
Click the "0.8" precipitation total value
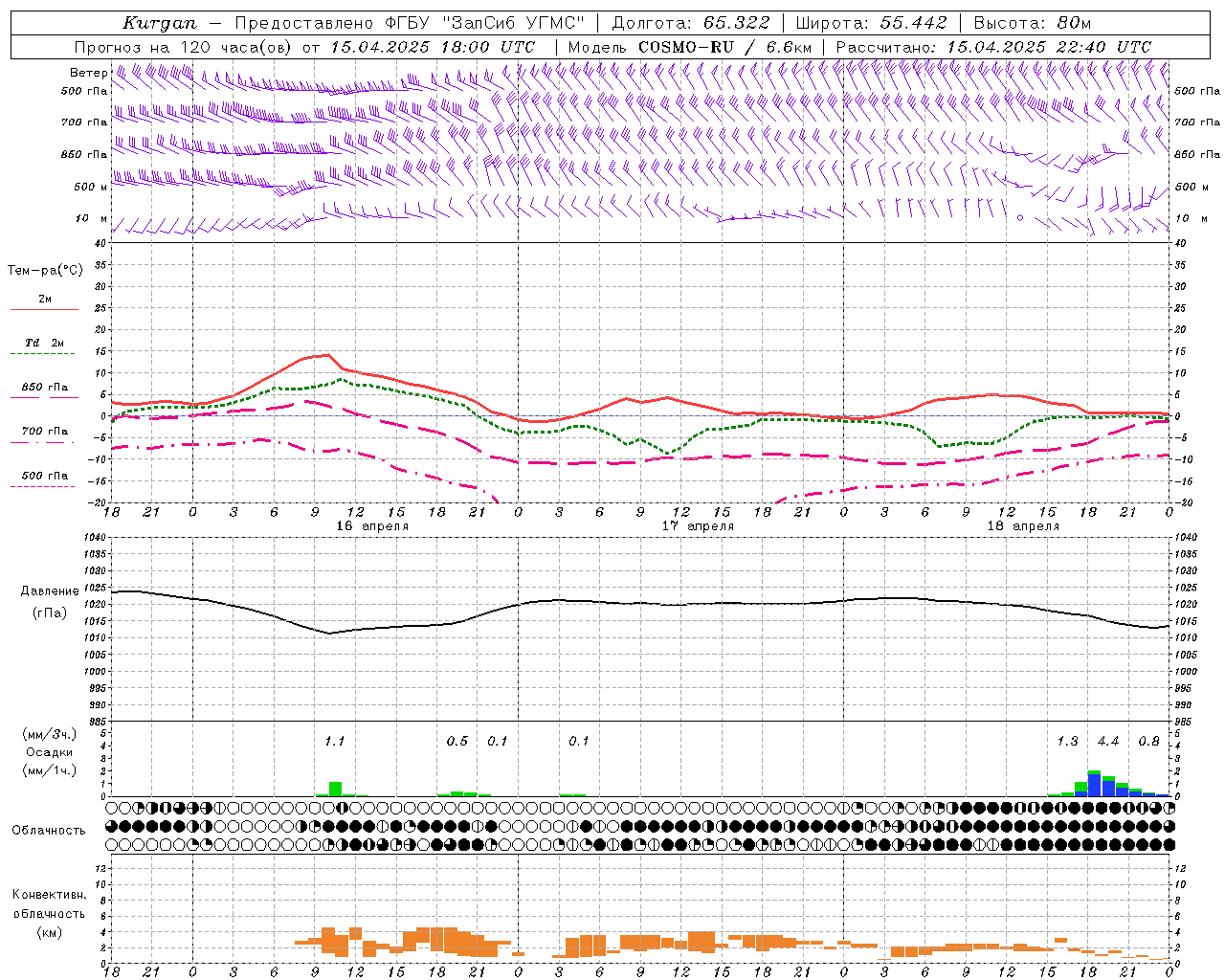(1148, 742)
